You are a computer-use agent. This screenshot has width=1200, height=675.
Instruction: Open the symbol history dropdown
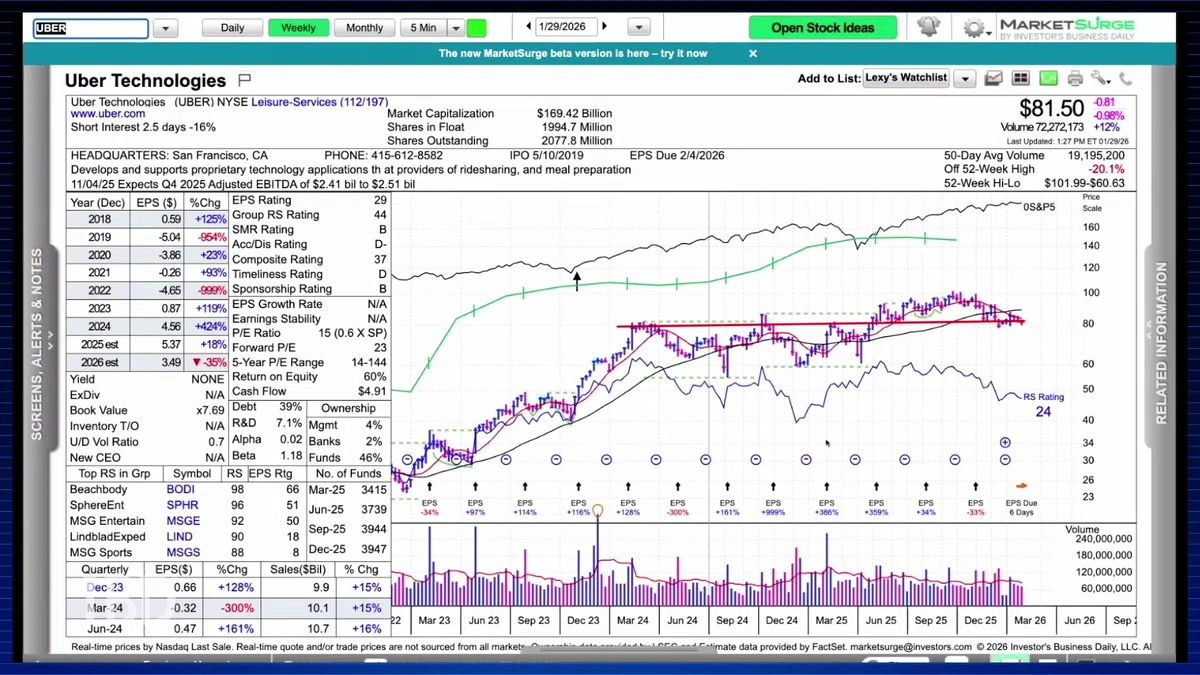165,29
